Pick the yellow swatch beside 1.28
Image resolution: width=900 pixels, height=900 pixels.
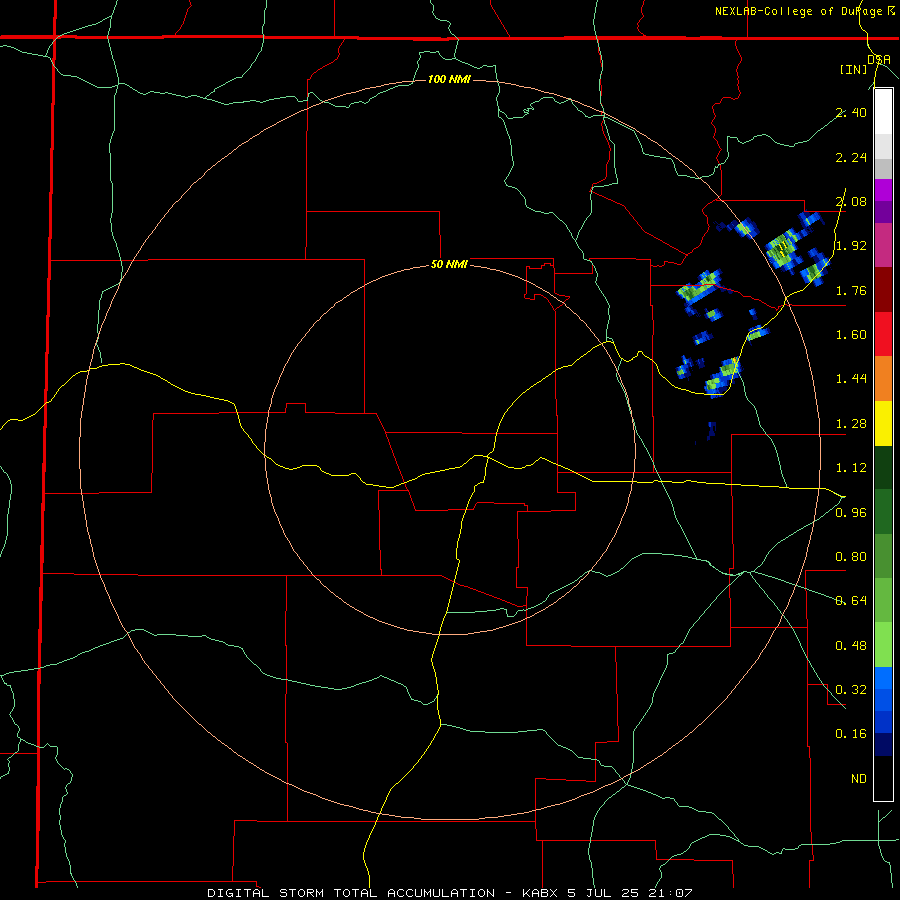pos(883,424)
